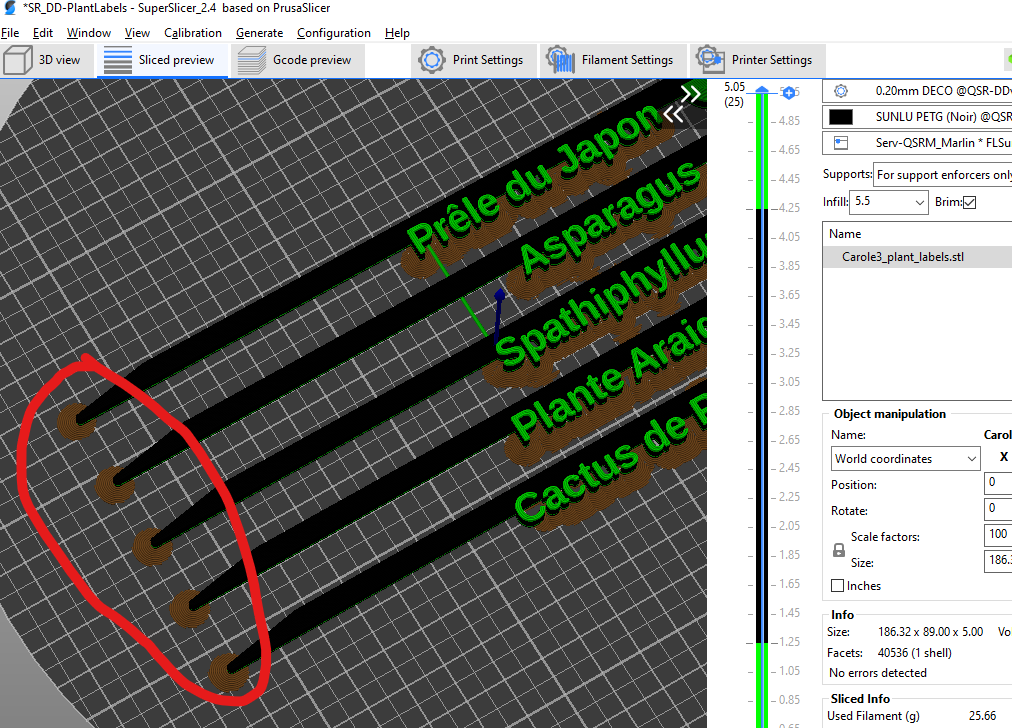Click the used filament value '25.66'
This screenshot has height=728, width=1012.
pos(982,716)
